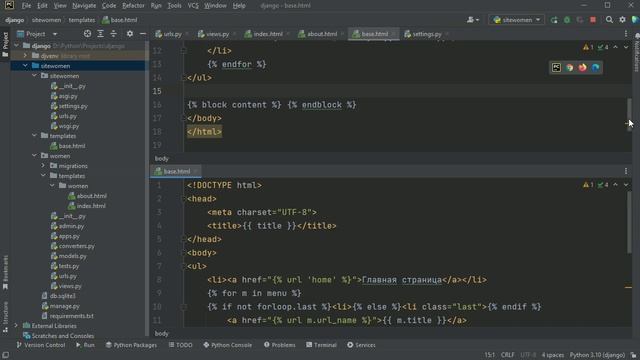Hide the Project tool window
Image resolution: width=640 pixels, height=360 pixels.
[143, 34]
